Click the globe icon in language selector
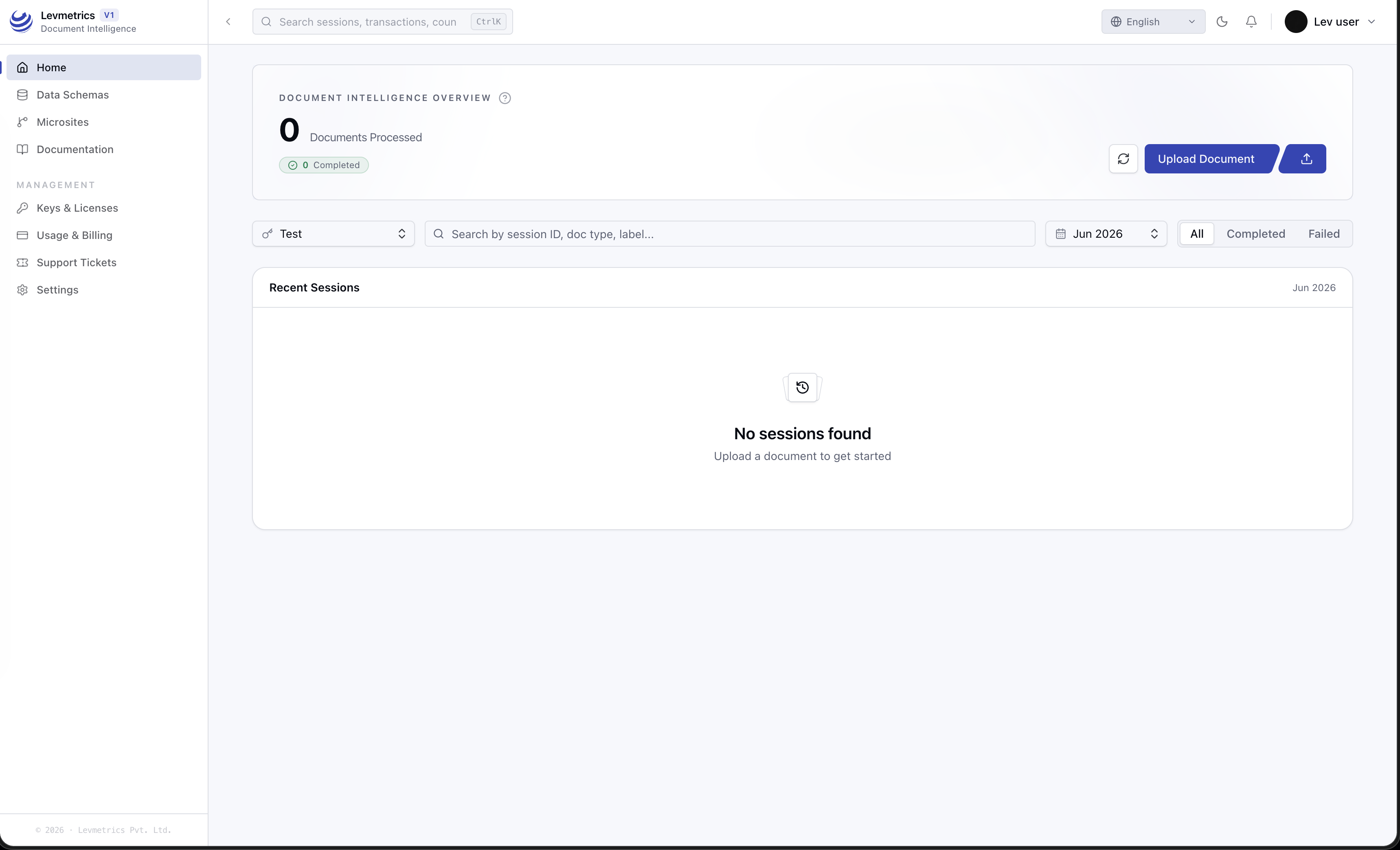This screenshot has height=850, width=1400. [x=1116, y=22]
